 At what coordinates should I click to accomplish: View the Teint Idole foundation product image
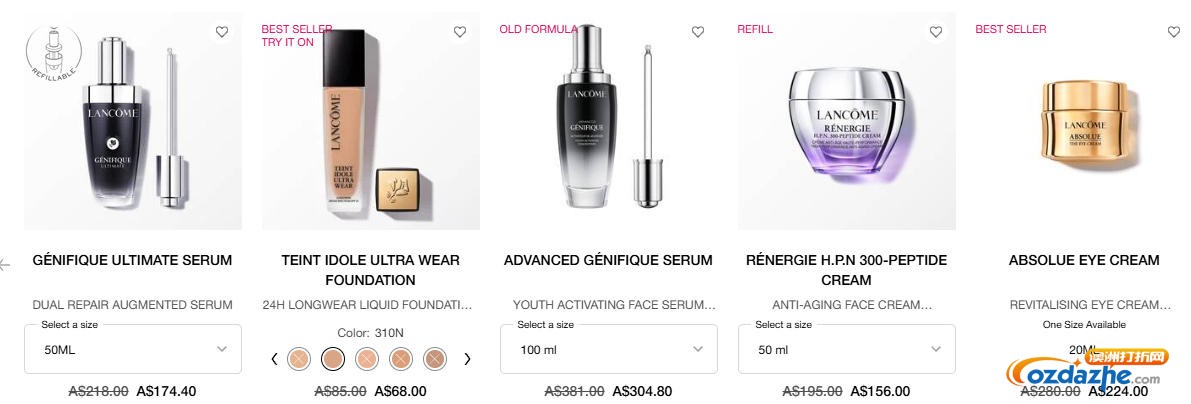[371, 122]
